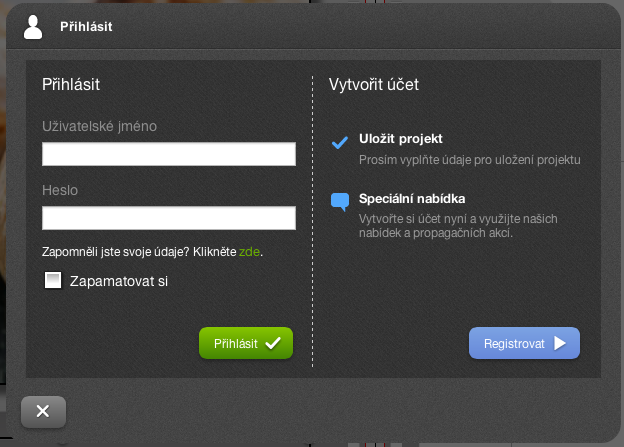Click the Heslo field label
Image resolution: width=624 pixels, height=447 pixels.
pyautogui.click(x=60, y=190)
